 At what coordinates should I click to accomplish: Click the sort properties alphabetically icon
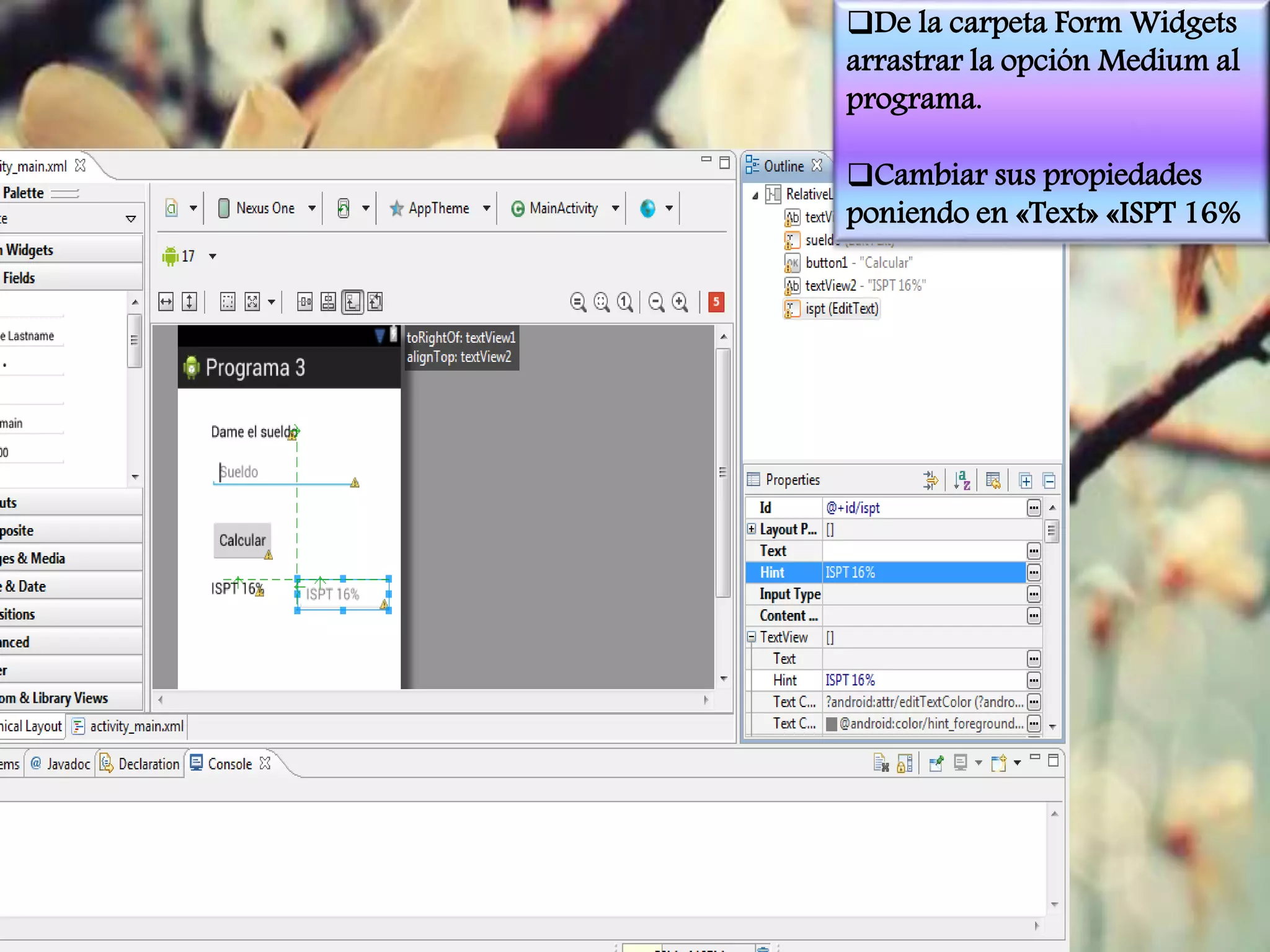pos(962,480)
